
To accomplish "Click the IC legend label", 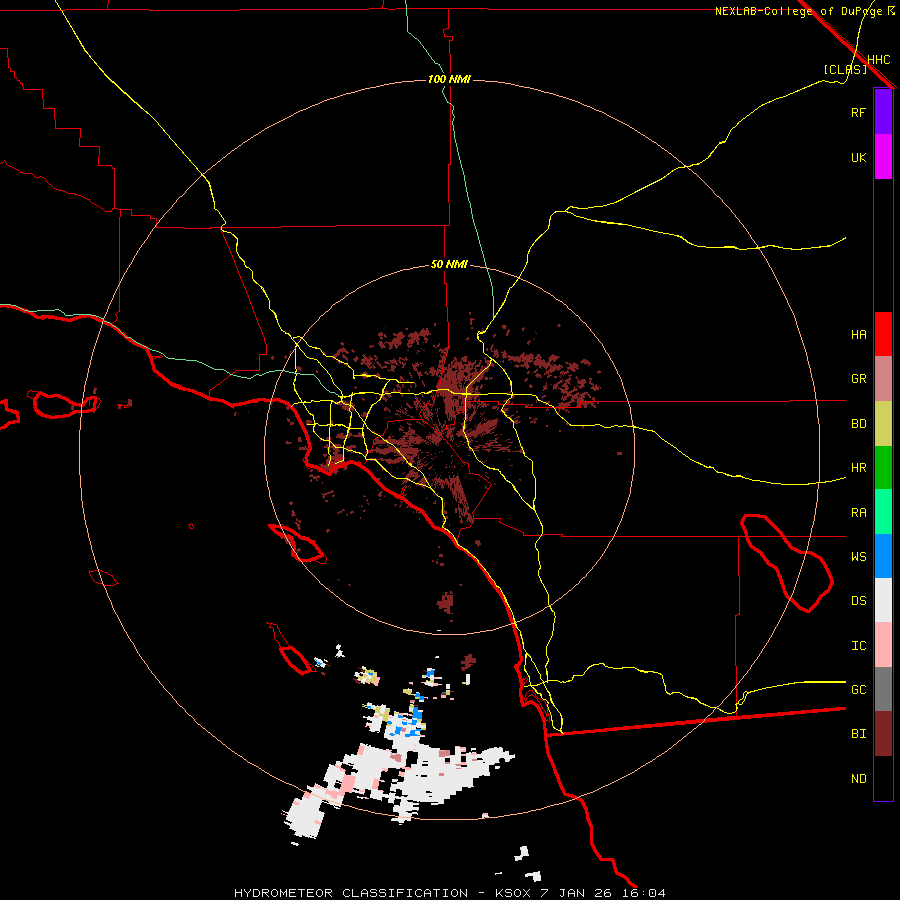I will [858, 646].
